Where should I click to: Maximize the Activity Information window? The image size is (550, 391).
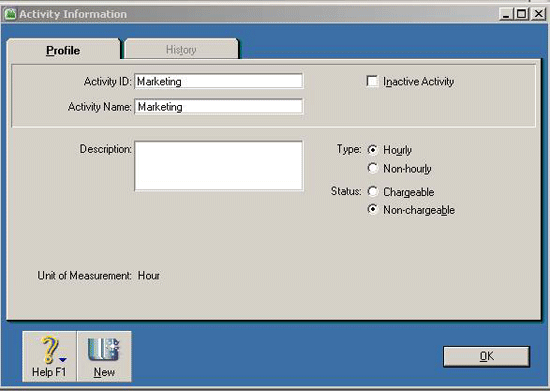[x=522, y=14]
